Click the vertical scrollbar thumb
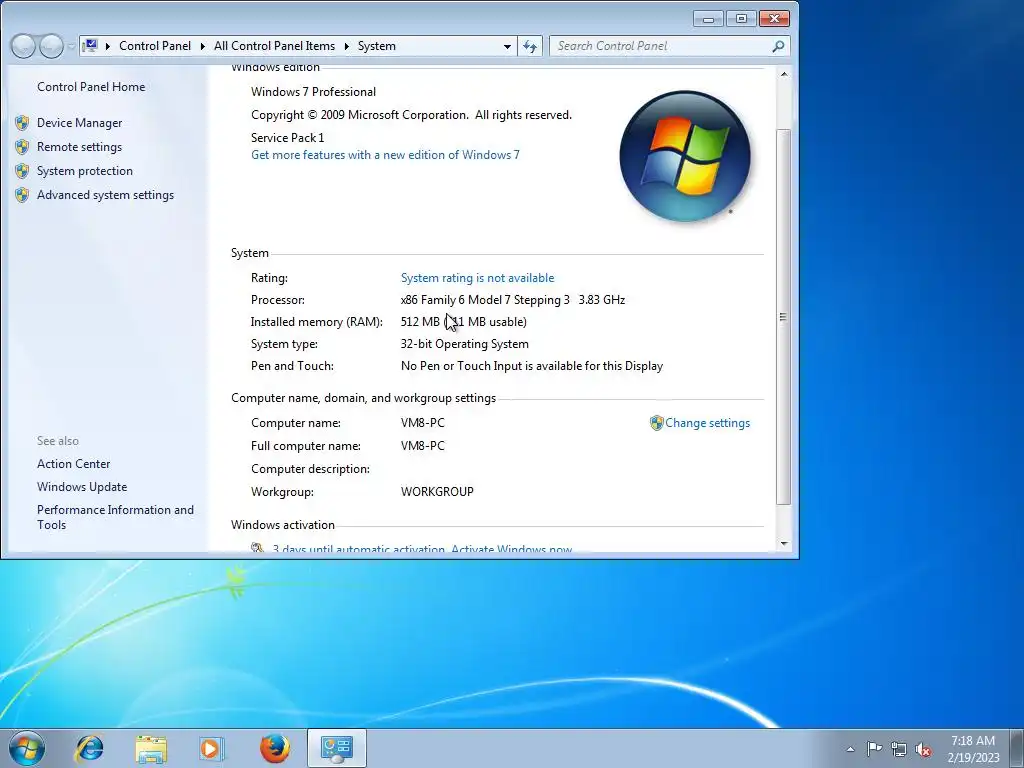 pos(784,317)
